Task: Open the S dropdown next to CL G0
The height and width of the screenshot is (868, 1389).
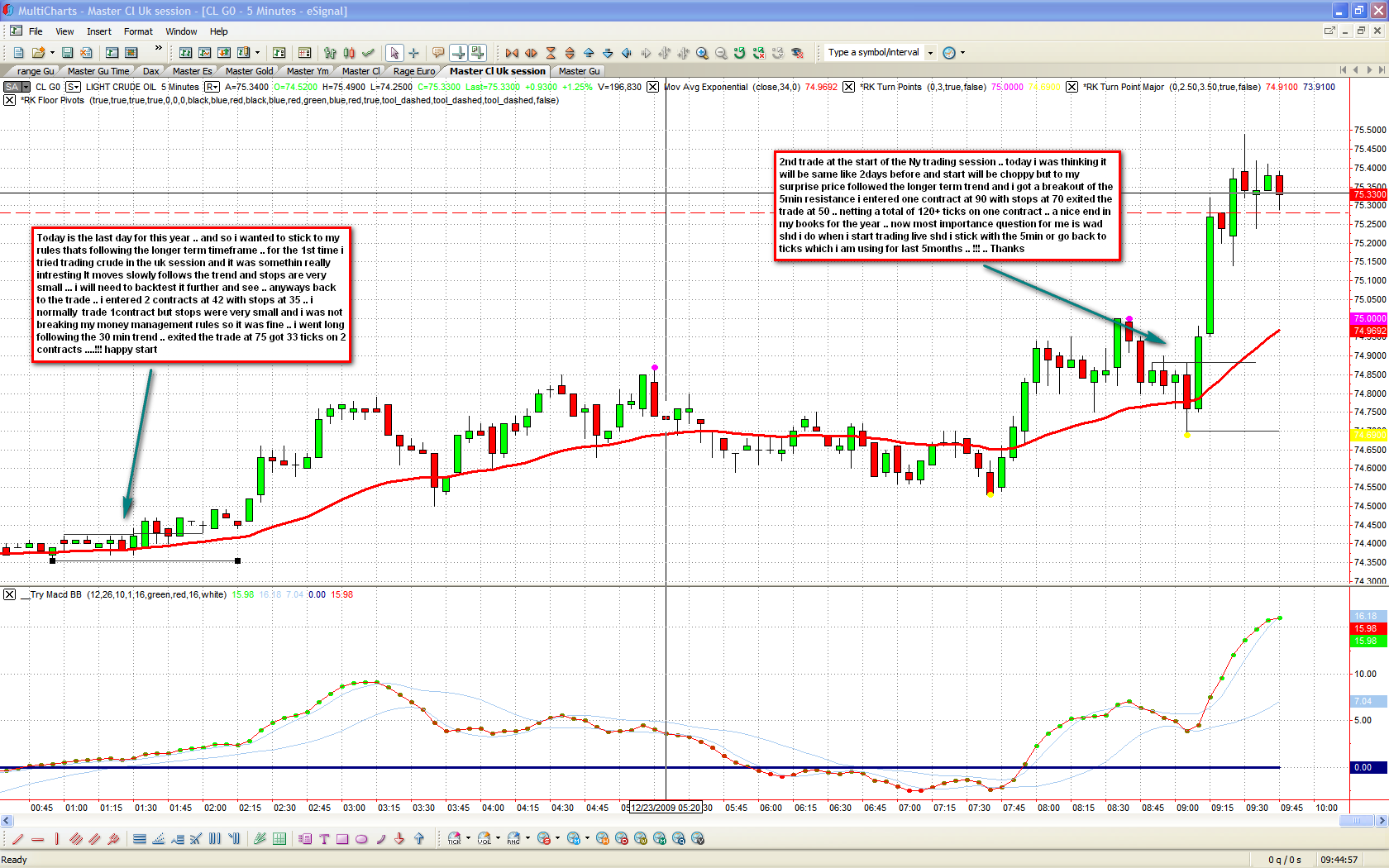Action: coord(73,87)
